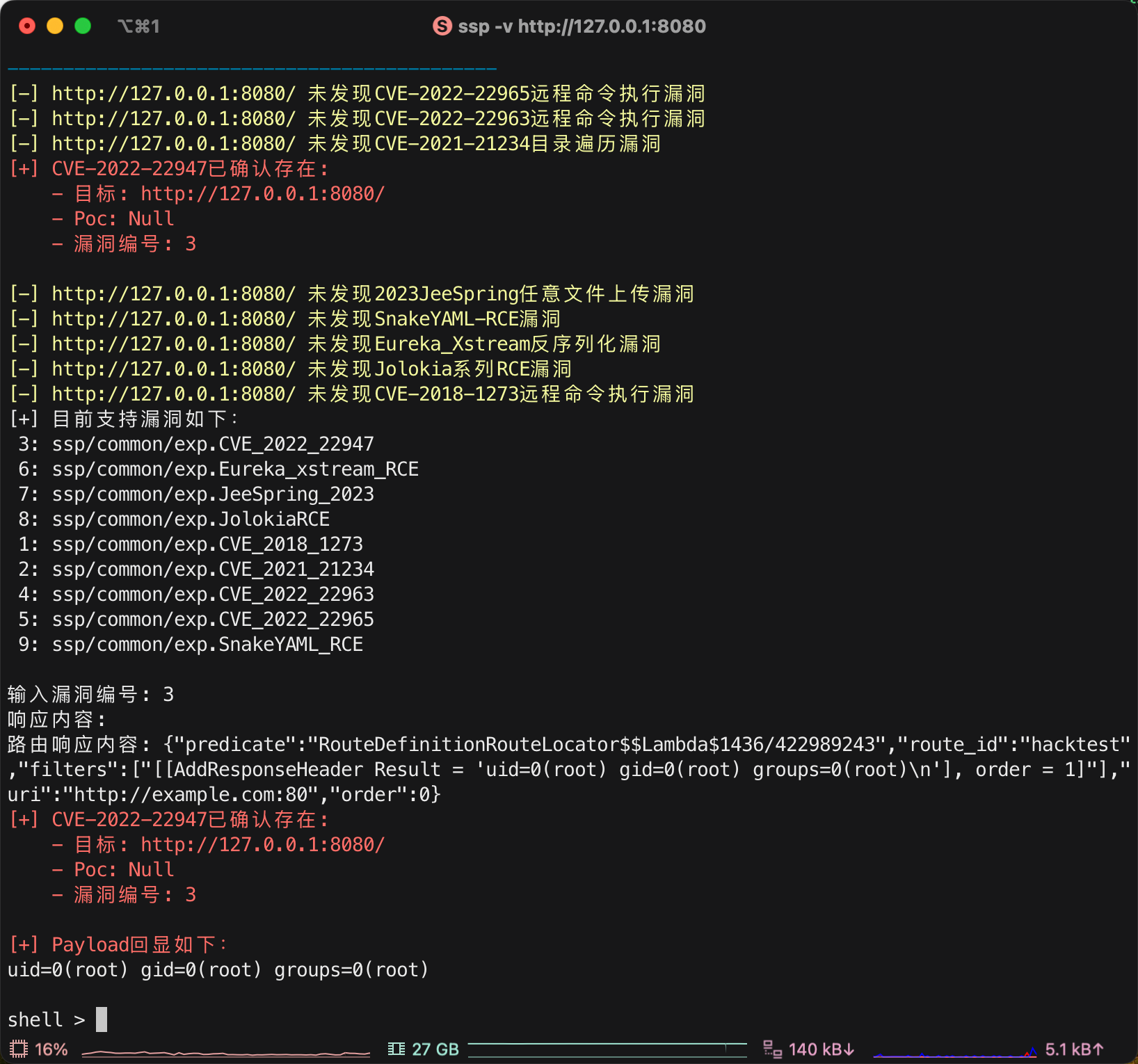This screenshot has height=1064, width=1138.
Task: Click the ⌥⌘1 pane shortcut indicator
Action: pyautogui.click(x=138, y=26)
